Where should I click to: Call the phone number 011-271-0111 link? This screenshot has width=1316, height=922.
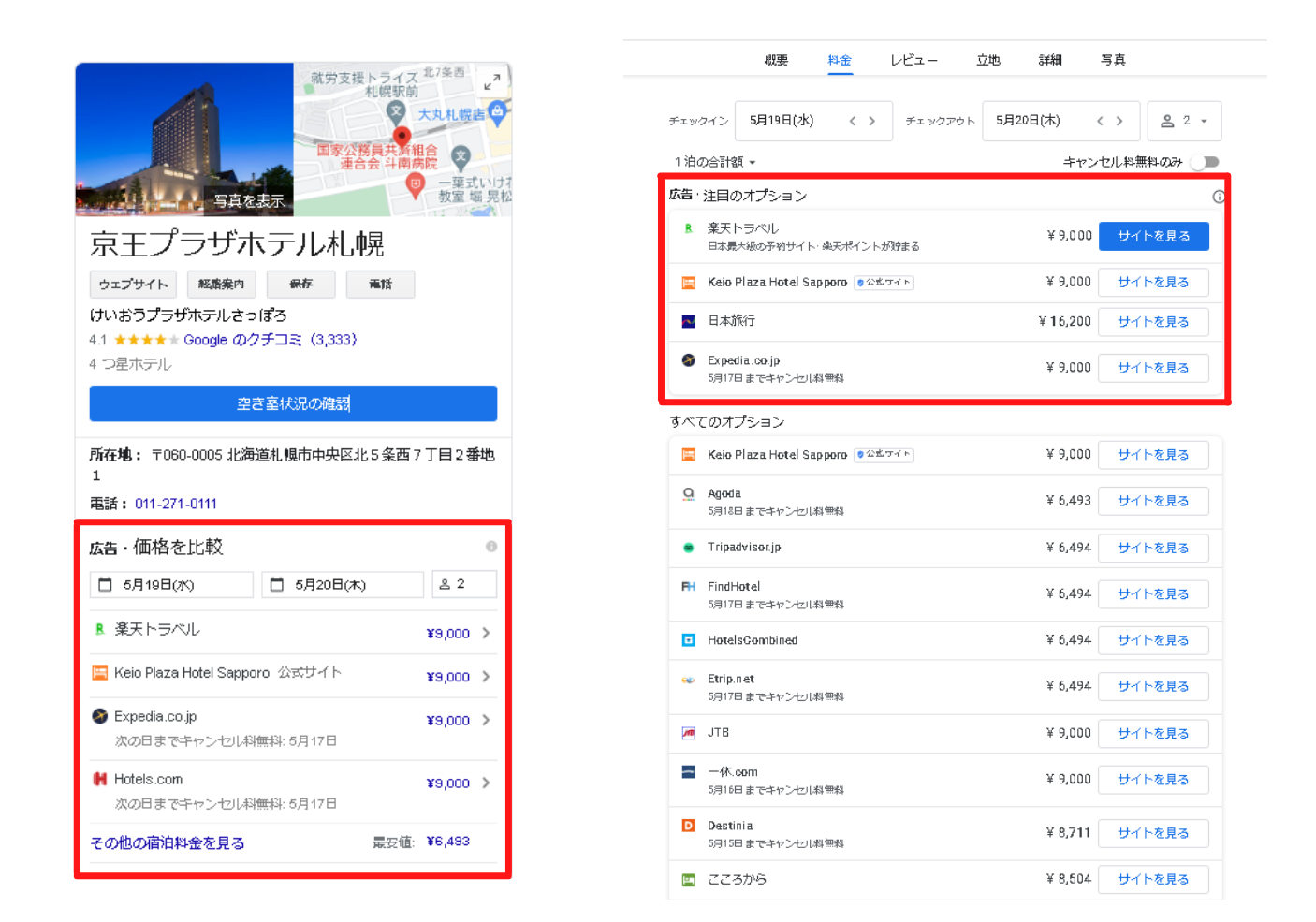tap(176, 504)
